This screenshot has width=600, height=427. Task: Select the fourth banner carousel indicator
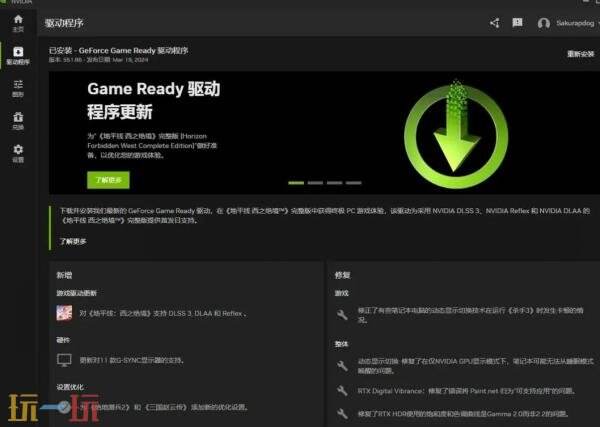pos(354,183)
